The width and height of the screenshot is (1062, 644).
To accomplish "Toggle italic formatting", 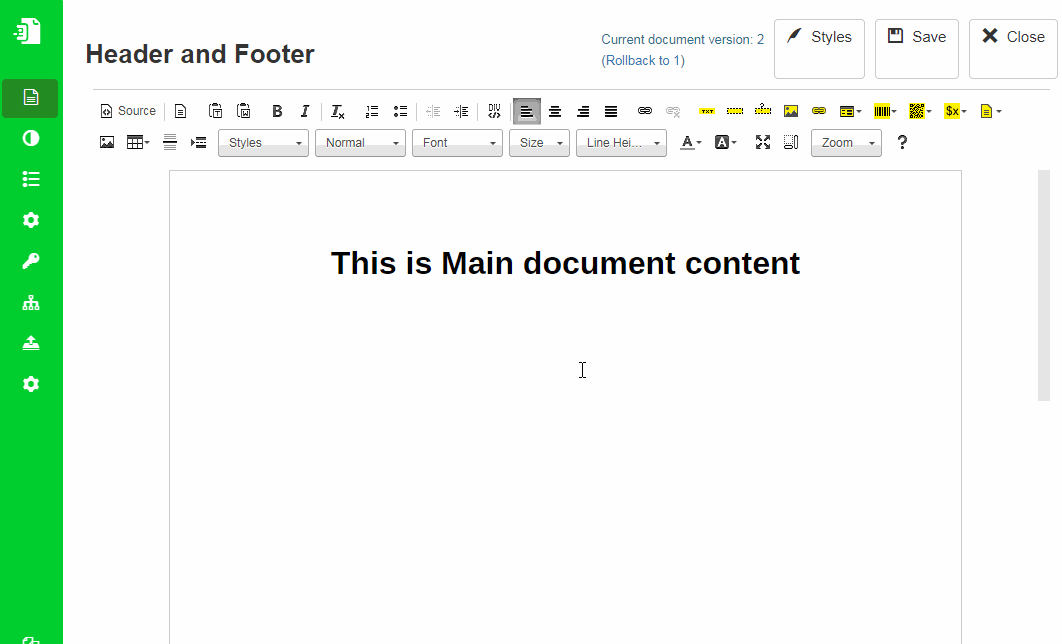I will (305, 111).
